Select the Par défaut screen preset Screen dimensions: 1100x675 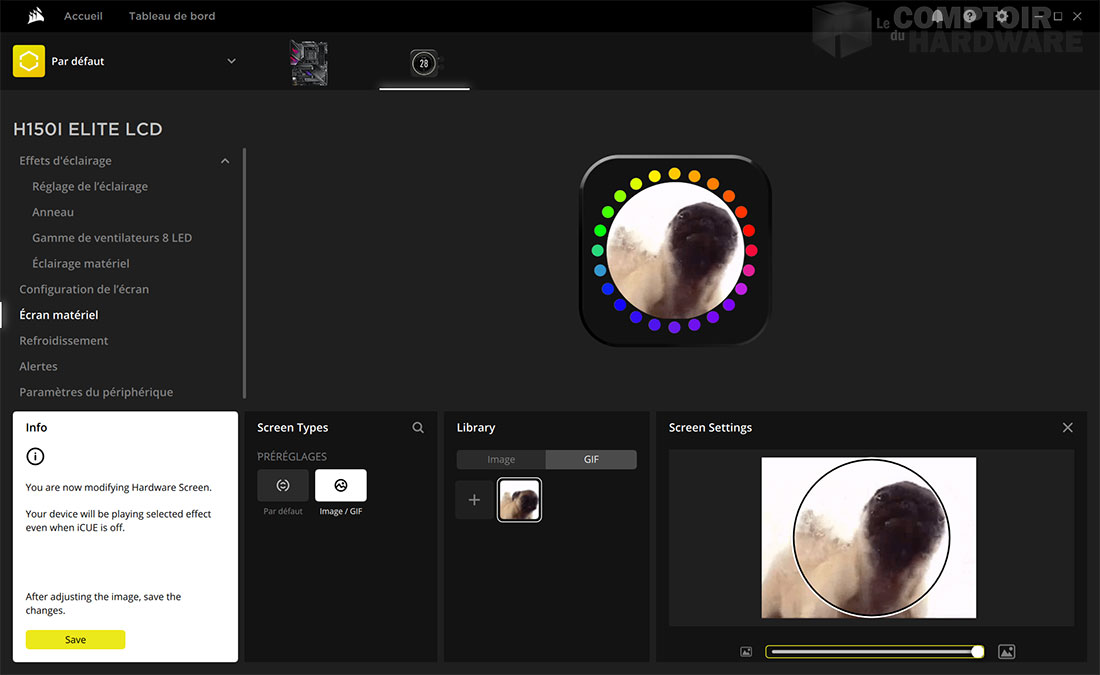click(x=283, y=486)
